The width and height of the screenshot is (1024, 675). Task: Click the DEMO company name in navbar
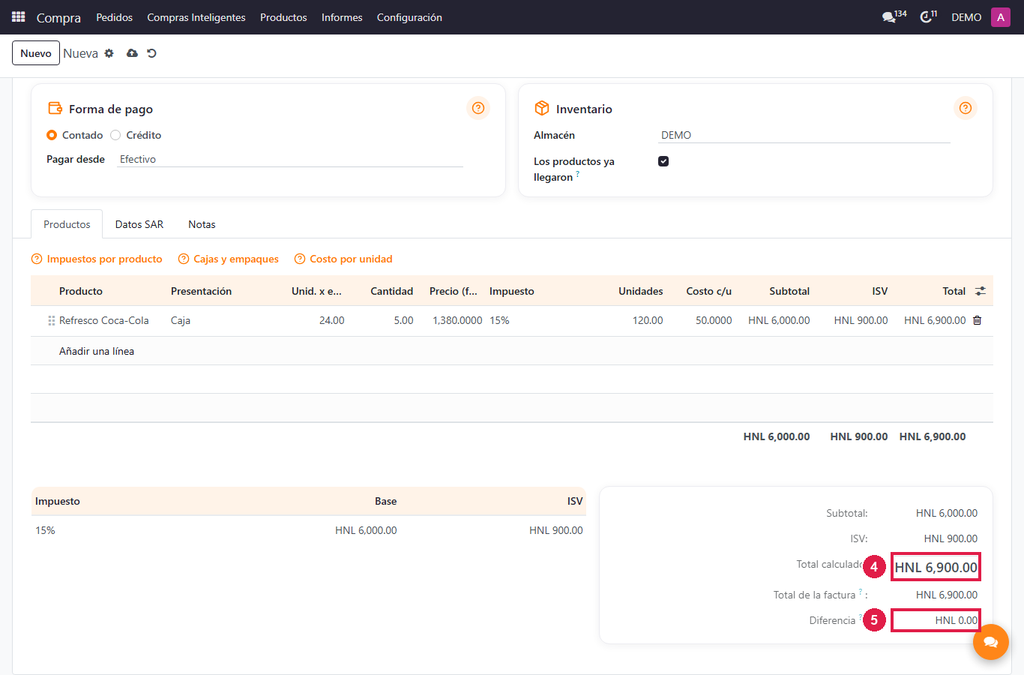pyautogui.click(x=966, y=18)
